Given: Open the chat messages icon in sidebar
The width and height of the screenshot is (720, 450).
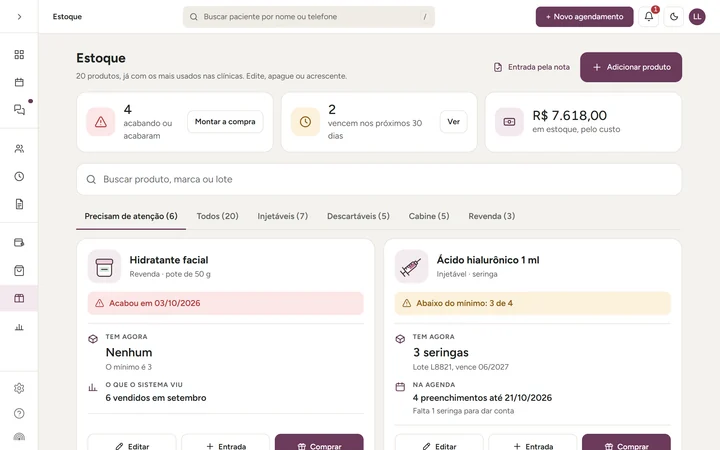Looking at the screenshot, I should [x=19, y=110].
